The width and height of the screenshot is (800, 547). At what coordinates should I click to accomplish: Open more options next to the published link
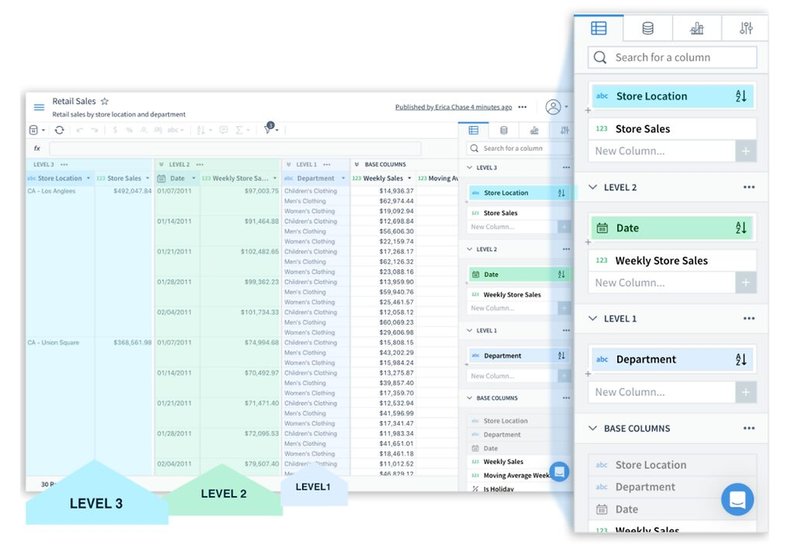522,107
